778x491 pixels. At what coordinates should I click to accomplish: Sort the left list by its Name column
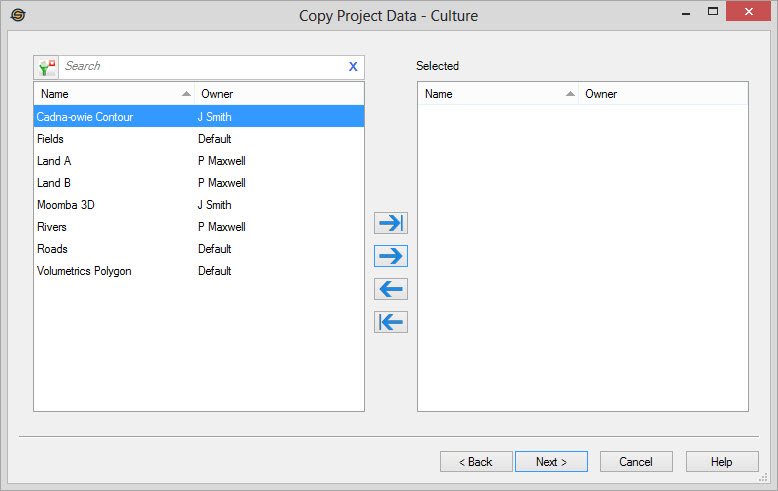point(114,94)
